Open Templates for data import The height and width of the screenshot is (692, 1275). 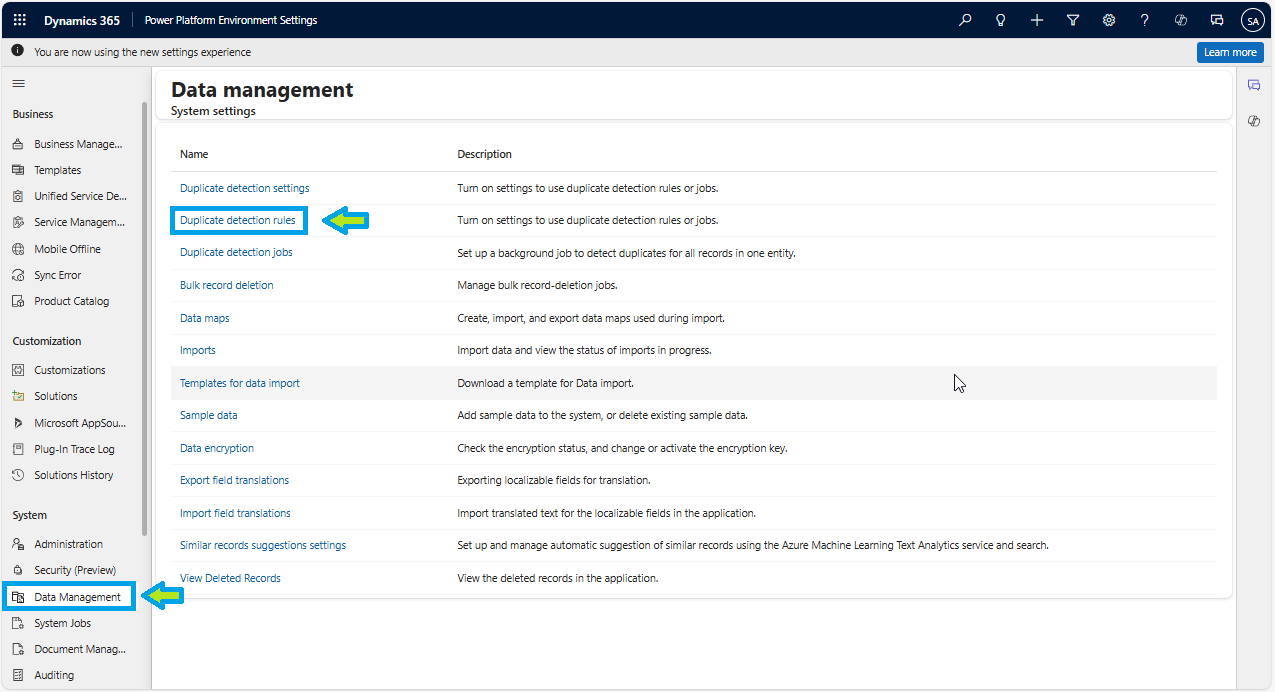click(239, 383)
